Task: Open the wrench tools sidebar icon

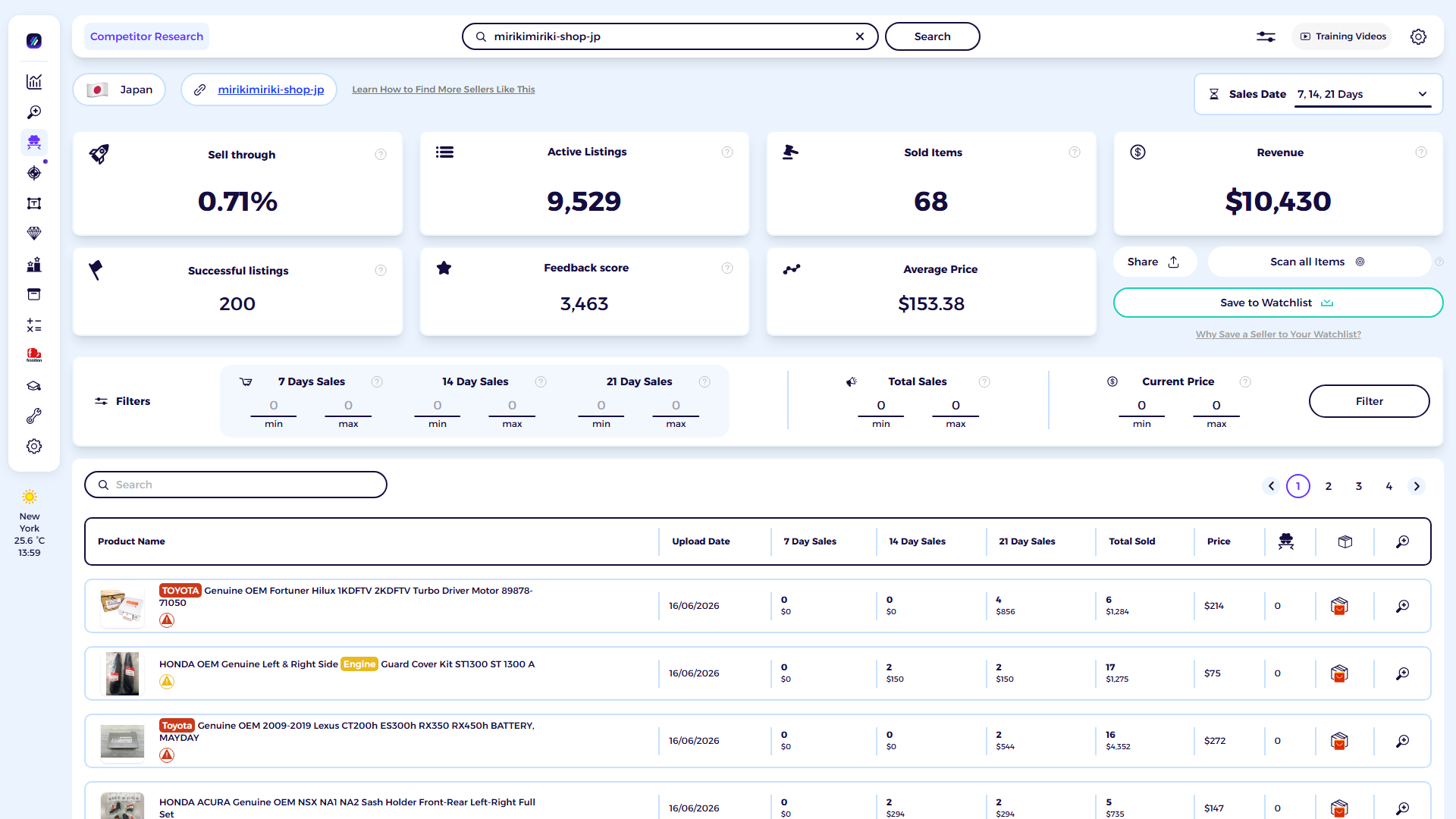Action: (34, 416)
